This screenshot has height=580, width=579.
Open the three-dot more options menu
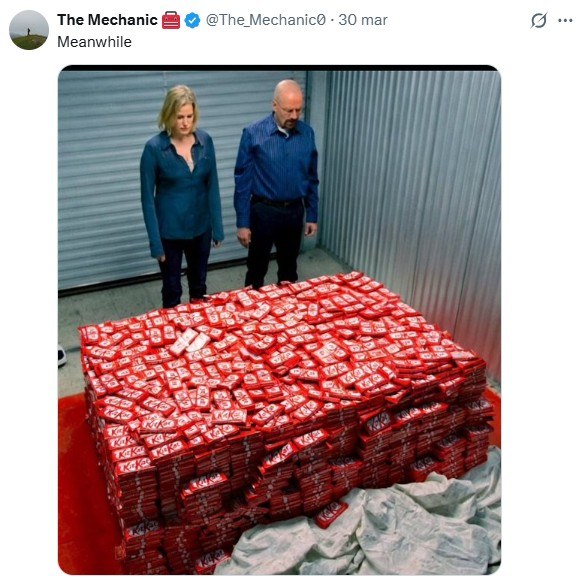565,20
